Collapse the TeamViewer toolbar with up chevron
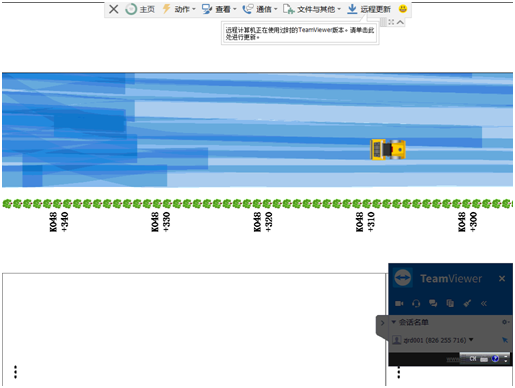This screenshot has height=388, width=515. coord(400,22)
